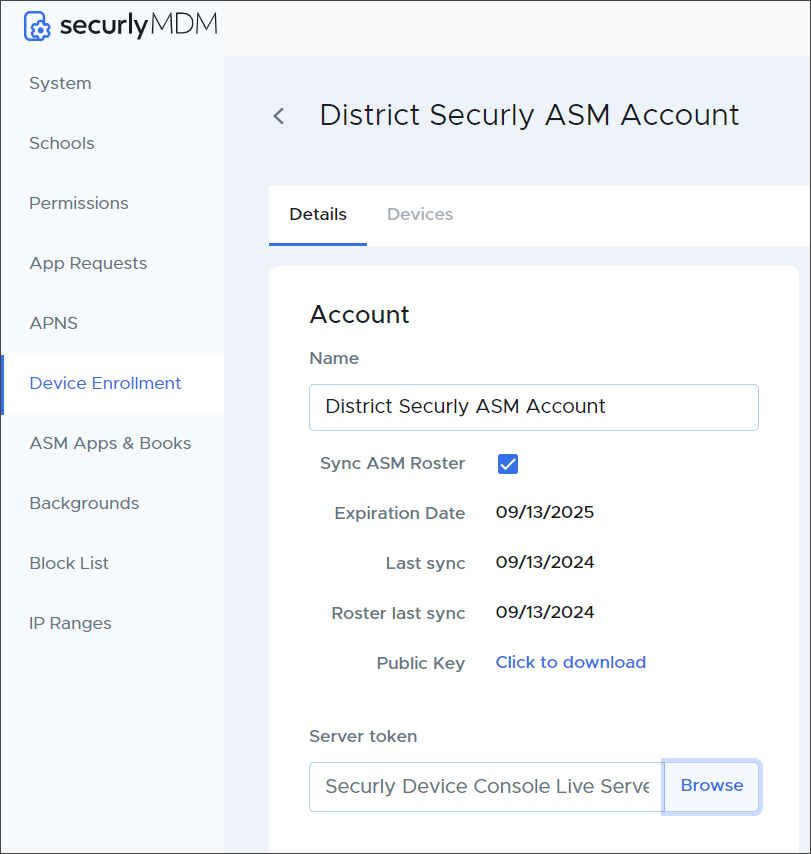Click the Public Key label
Screen dimensions: 811x854
[421, 663]
